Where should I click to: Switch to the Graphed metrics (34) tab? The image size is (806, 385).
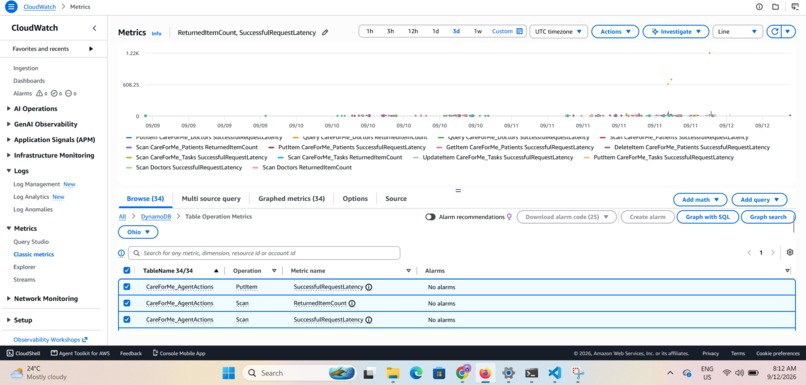point(291,198)
